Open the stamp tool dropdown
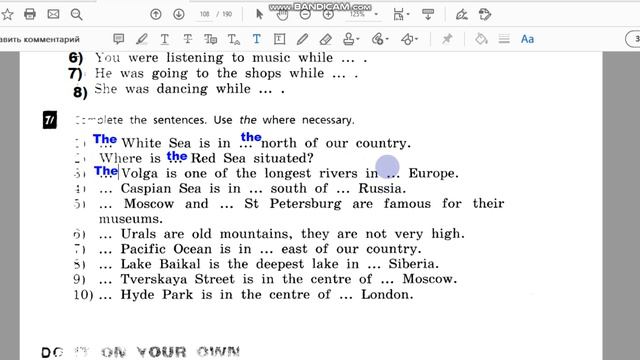This screenshot has width=640, height=360. (351, 39)
